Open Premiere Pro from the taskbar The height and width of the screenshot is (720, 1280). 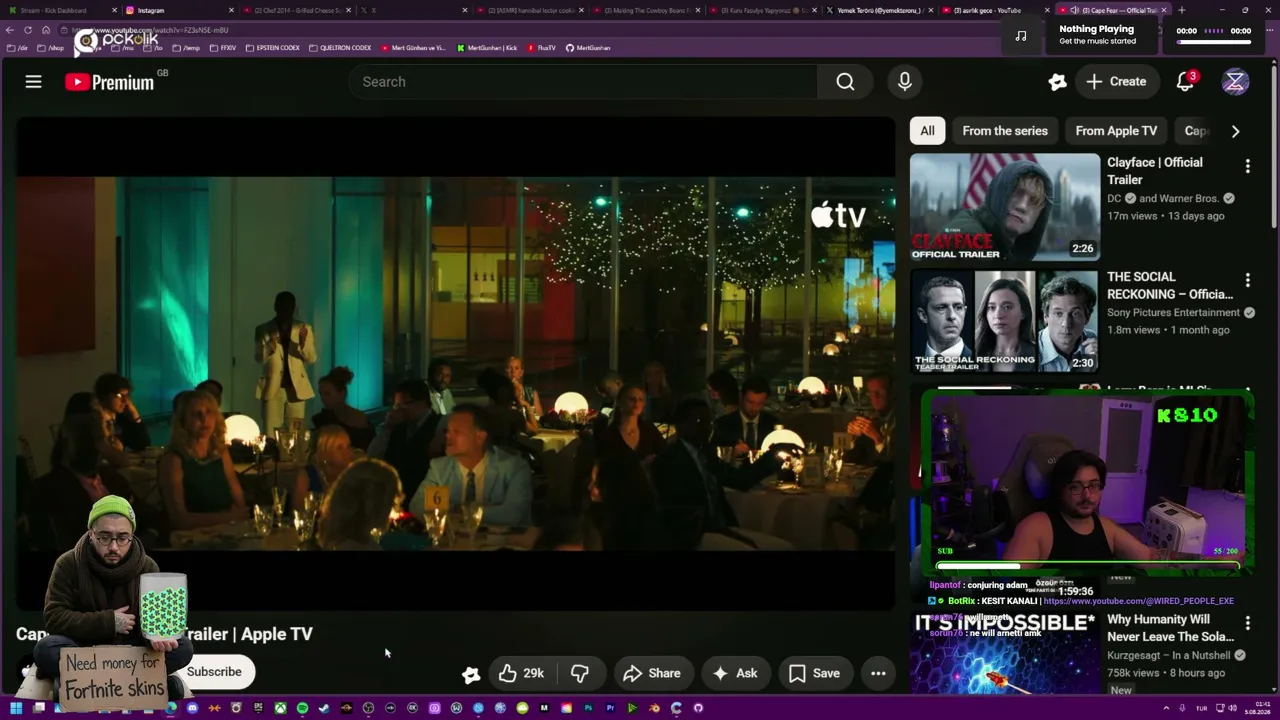[610, 708]
